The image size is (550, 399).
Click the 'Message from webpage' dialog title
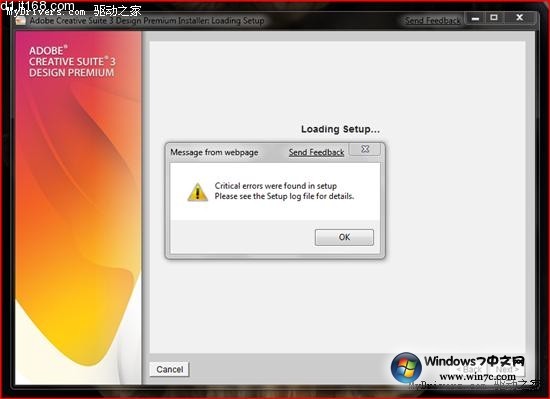(214, 153)
